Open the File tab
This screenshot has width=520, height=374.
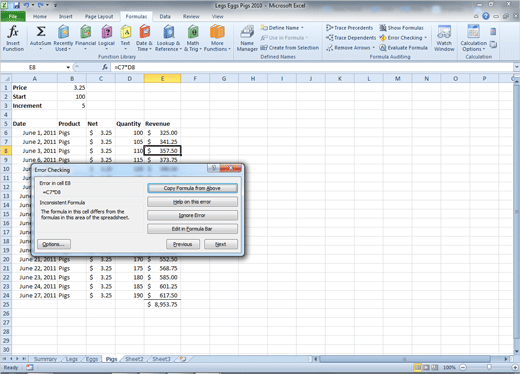click(13, 16)
